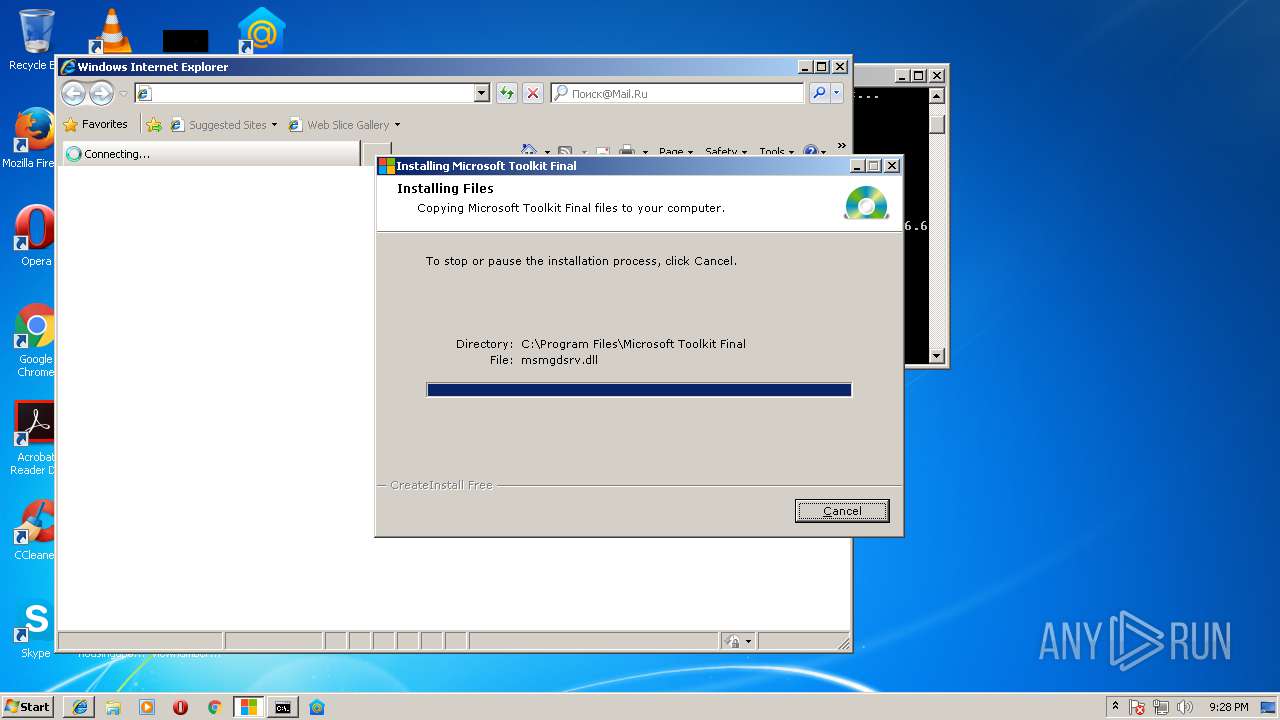This screenshot has width=1280, height=720.
Task: Click Add to Favorites Bar star icon
Action: coord(153,125)
